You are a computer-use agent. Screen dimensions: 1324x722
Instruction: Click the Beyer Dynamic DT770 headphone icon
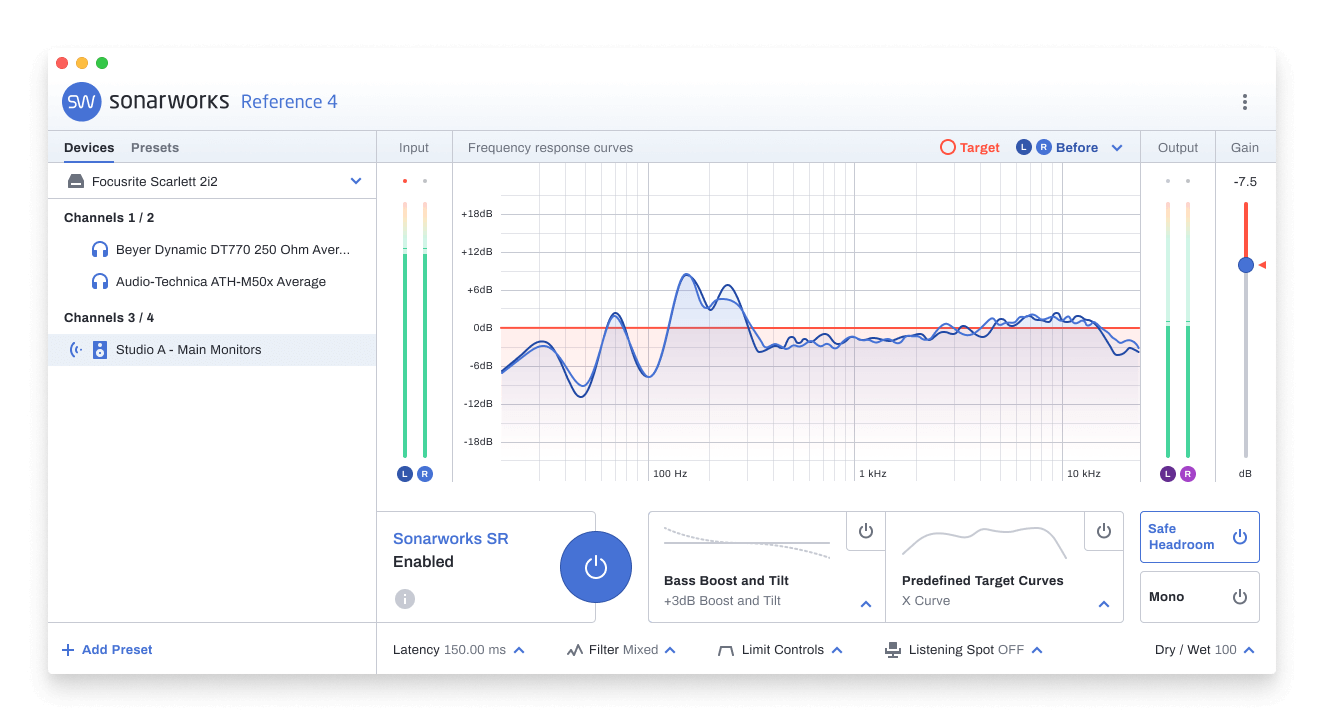[x=100, y=250]
